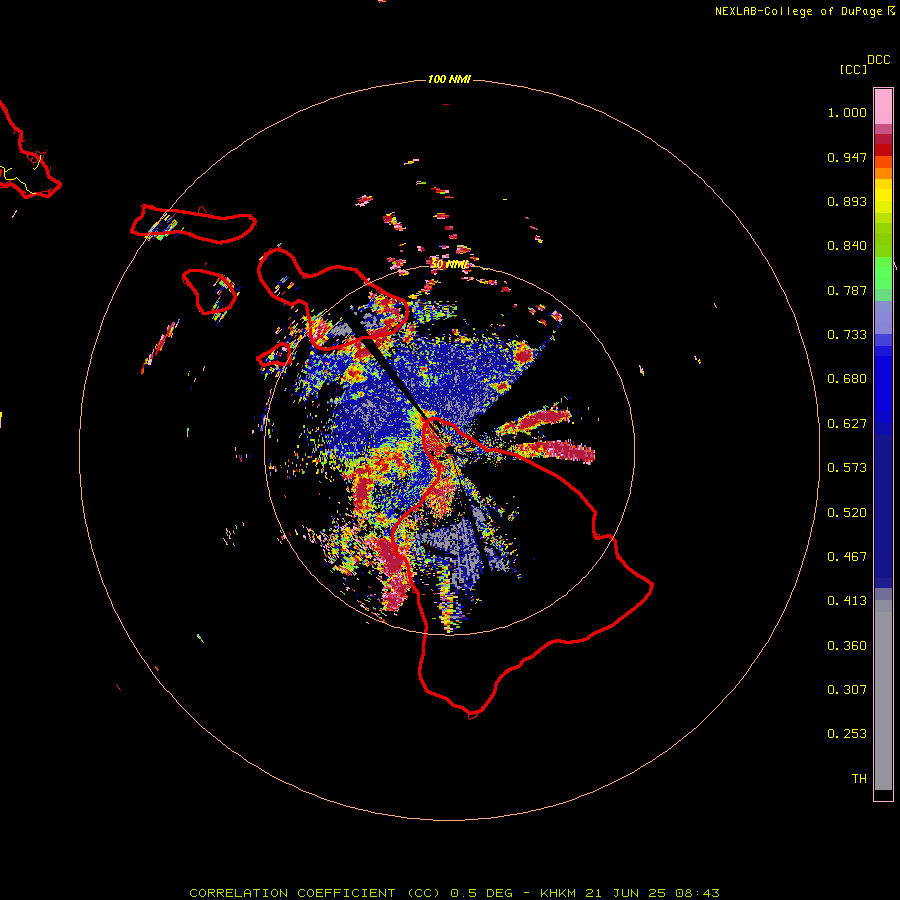Image resolution: width=900 pixels, height=900 pixels.
Task: Click the KHKM station identifier in caption
Action: (x=558, y=893)
